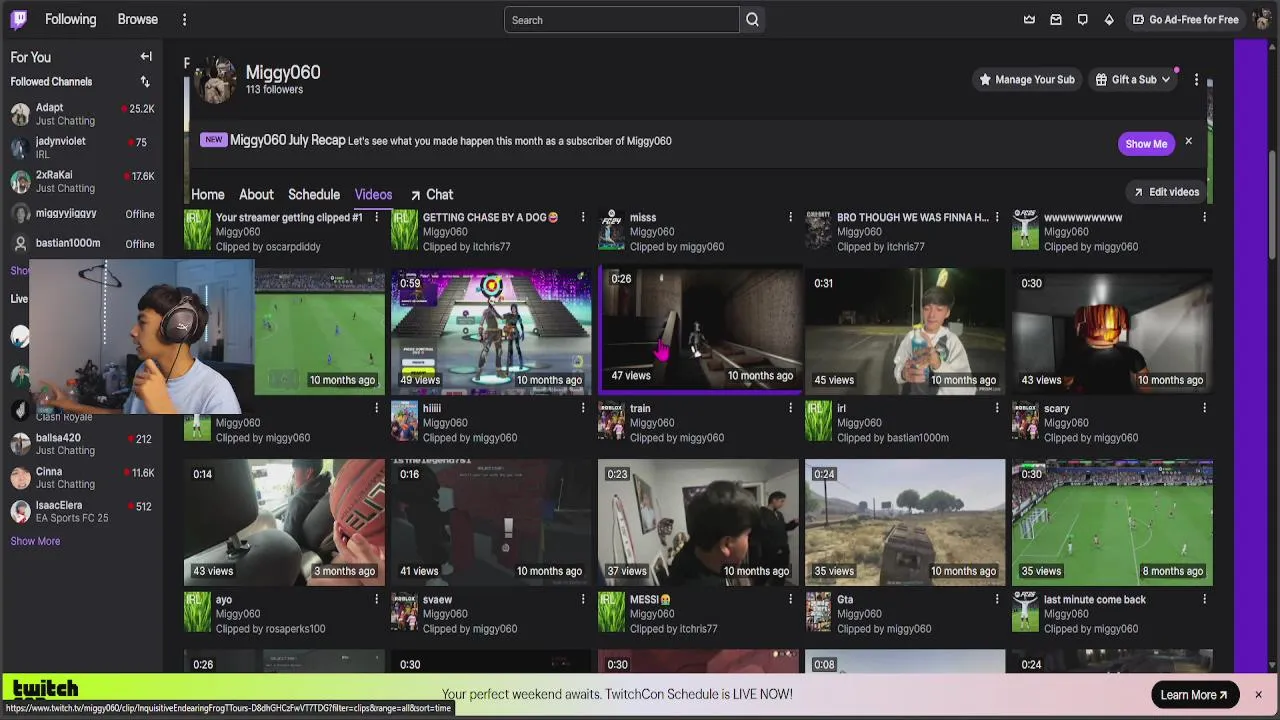
Task: Collapse the For You sidebar
Action: point(146,57)
